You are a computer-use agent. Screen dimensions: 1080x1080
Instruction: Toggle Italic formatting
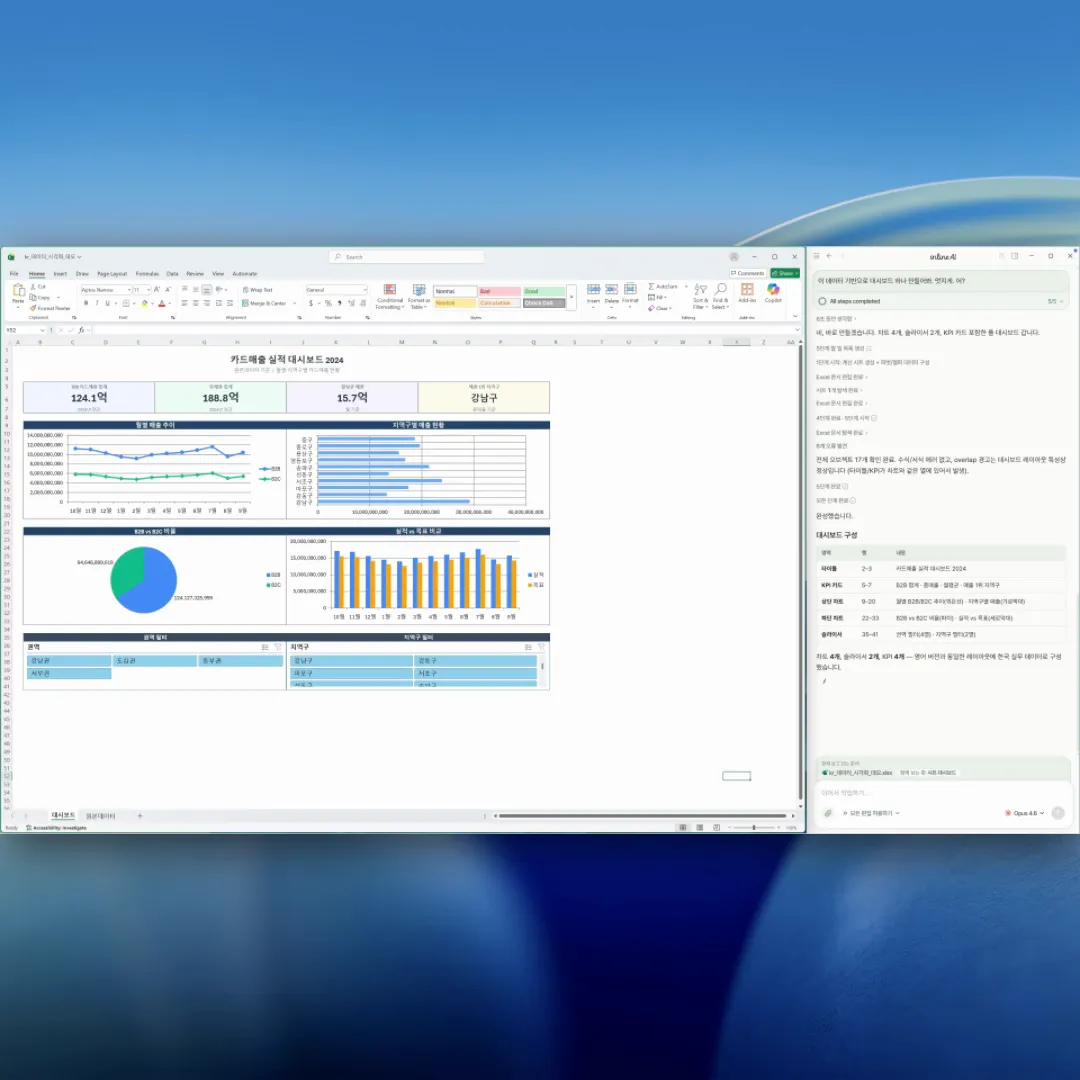(95, 303)
